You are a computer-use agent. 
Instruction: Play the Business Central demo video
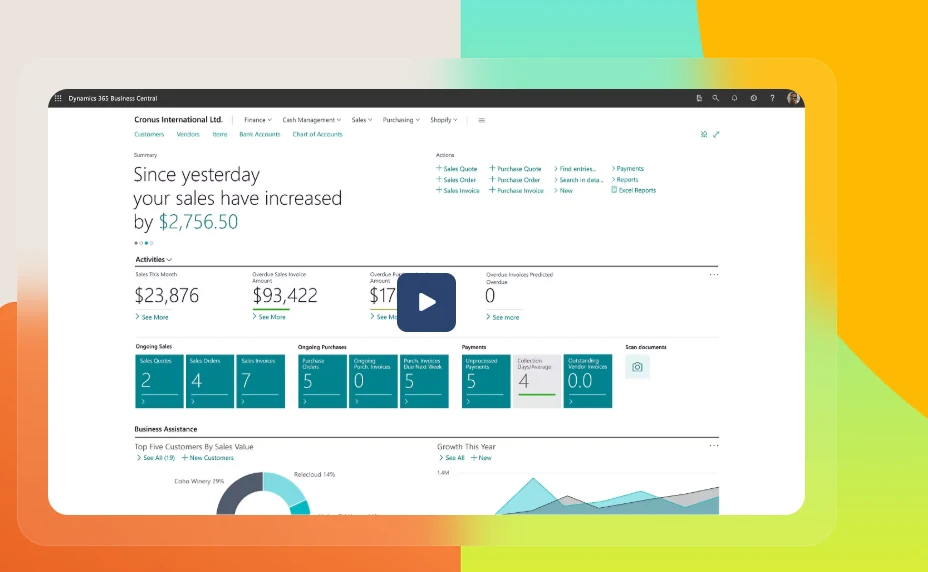click(x=426, y=302)
